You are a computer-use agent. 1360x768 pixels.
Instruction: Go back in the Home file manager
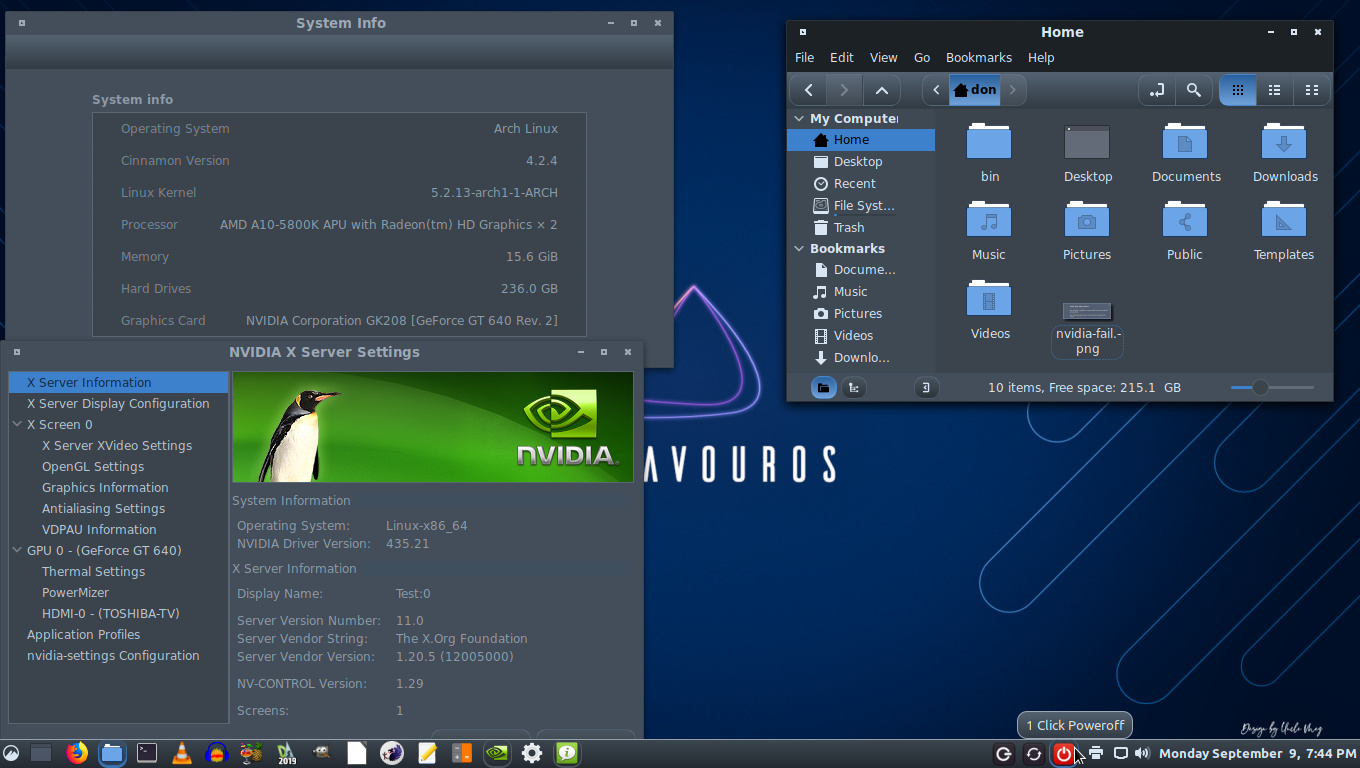(x=808, y=90)
